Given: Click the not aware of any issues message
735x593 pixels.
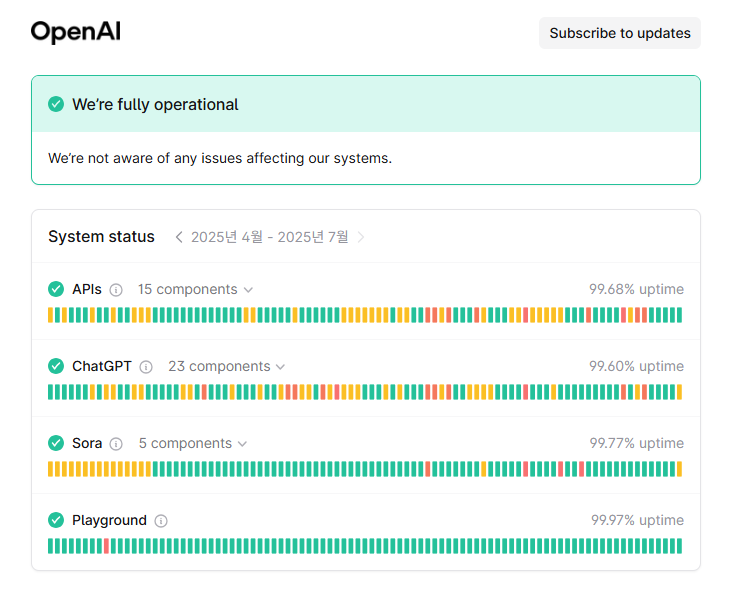Looking at the screenshot, I should [x=220, y=158].
